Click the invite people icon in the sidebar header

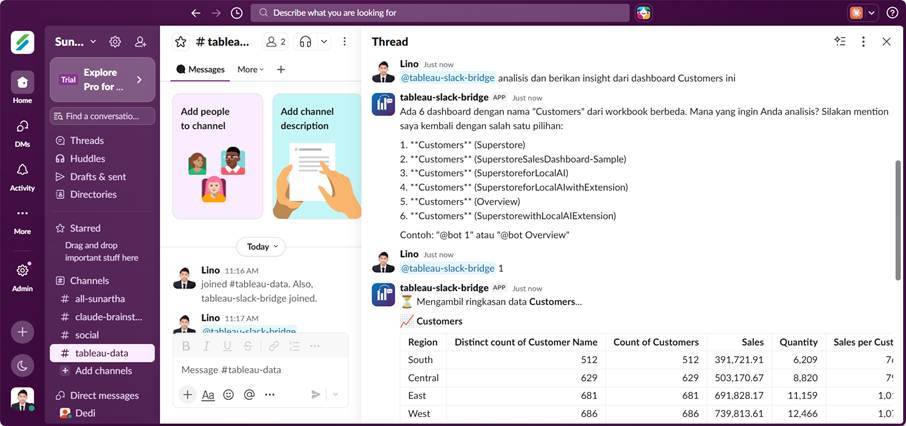[140, 42]
